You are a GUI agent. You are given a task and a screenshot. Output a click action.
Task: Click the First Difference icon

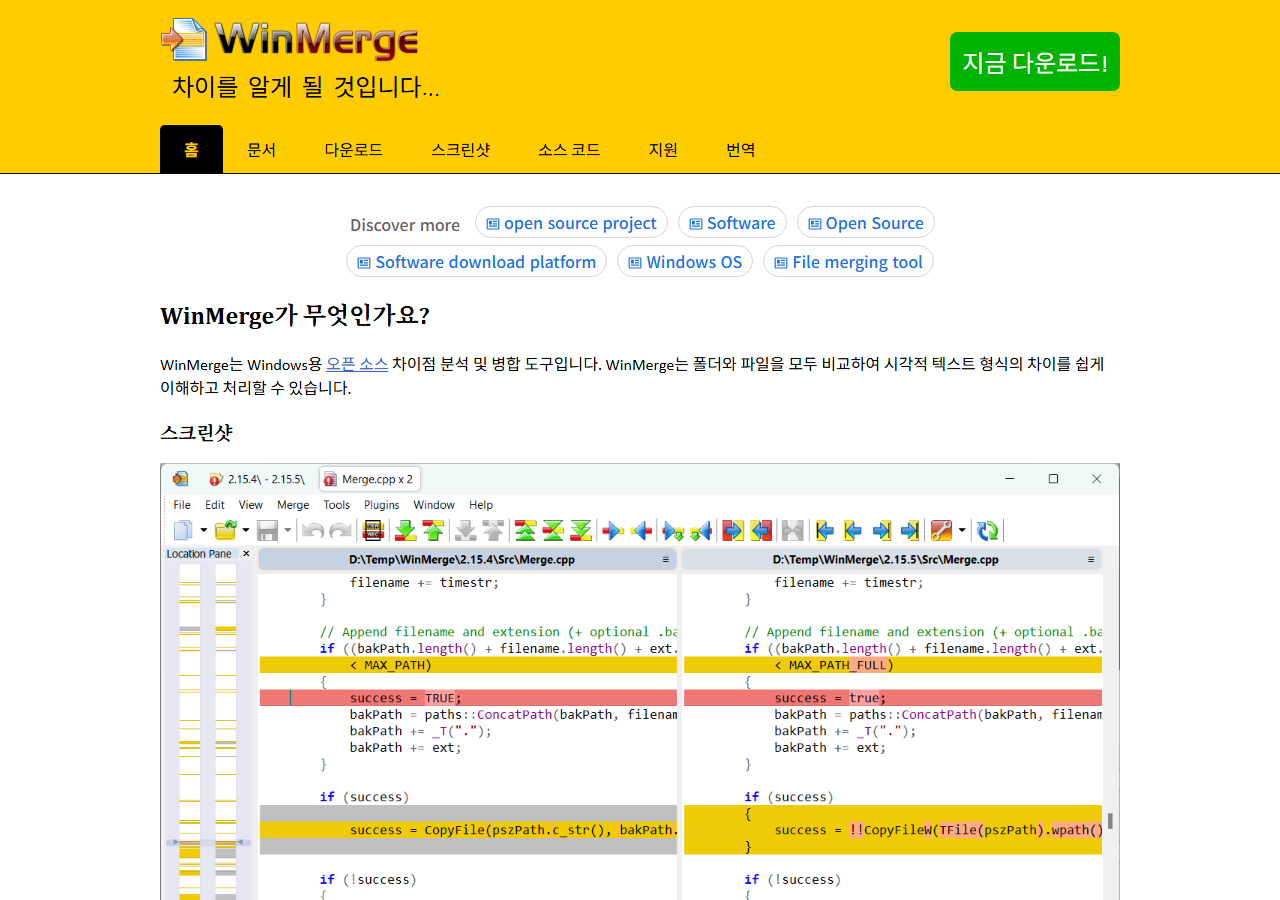click(524, 530)
